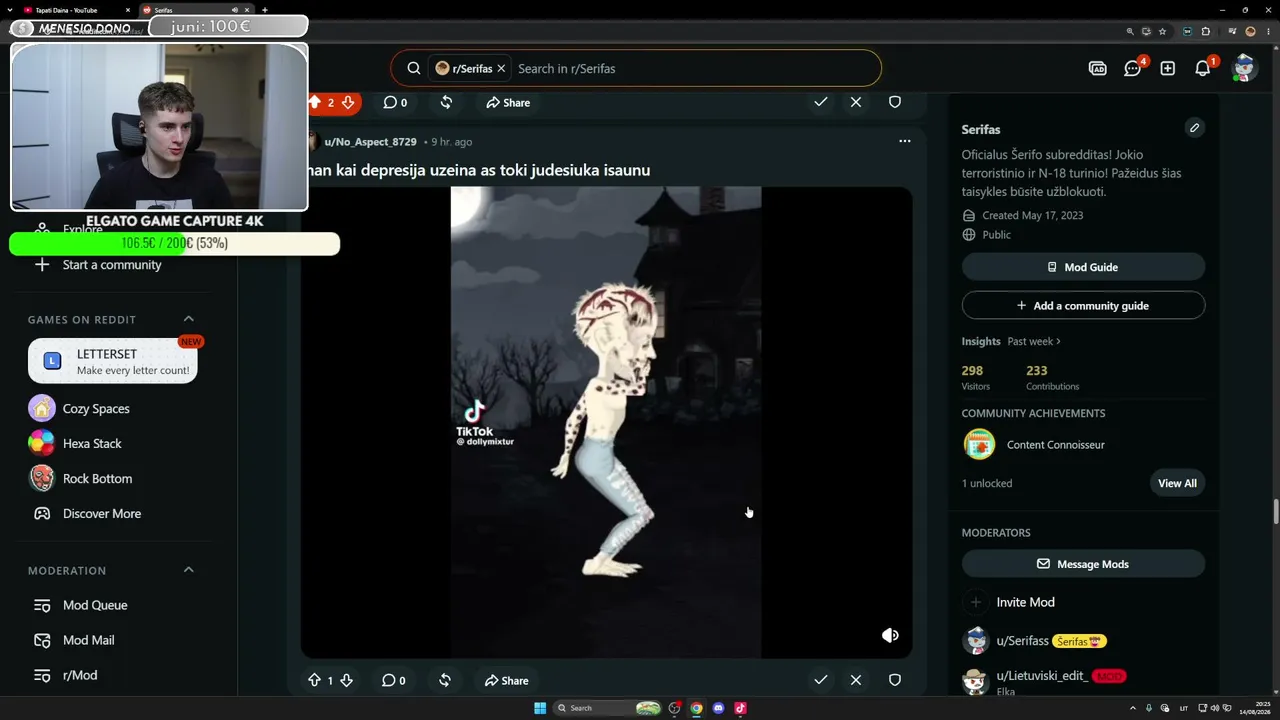Image resolution: width=1280 pixels, height=720 pixels.
Task: Open mod shield actions for the video post
Action: pos(895,680)
